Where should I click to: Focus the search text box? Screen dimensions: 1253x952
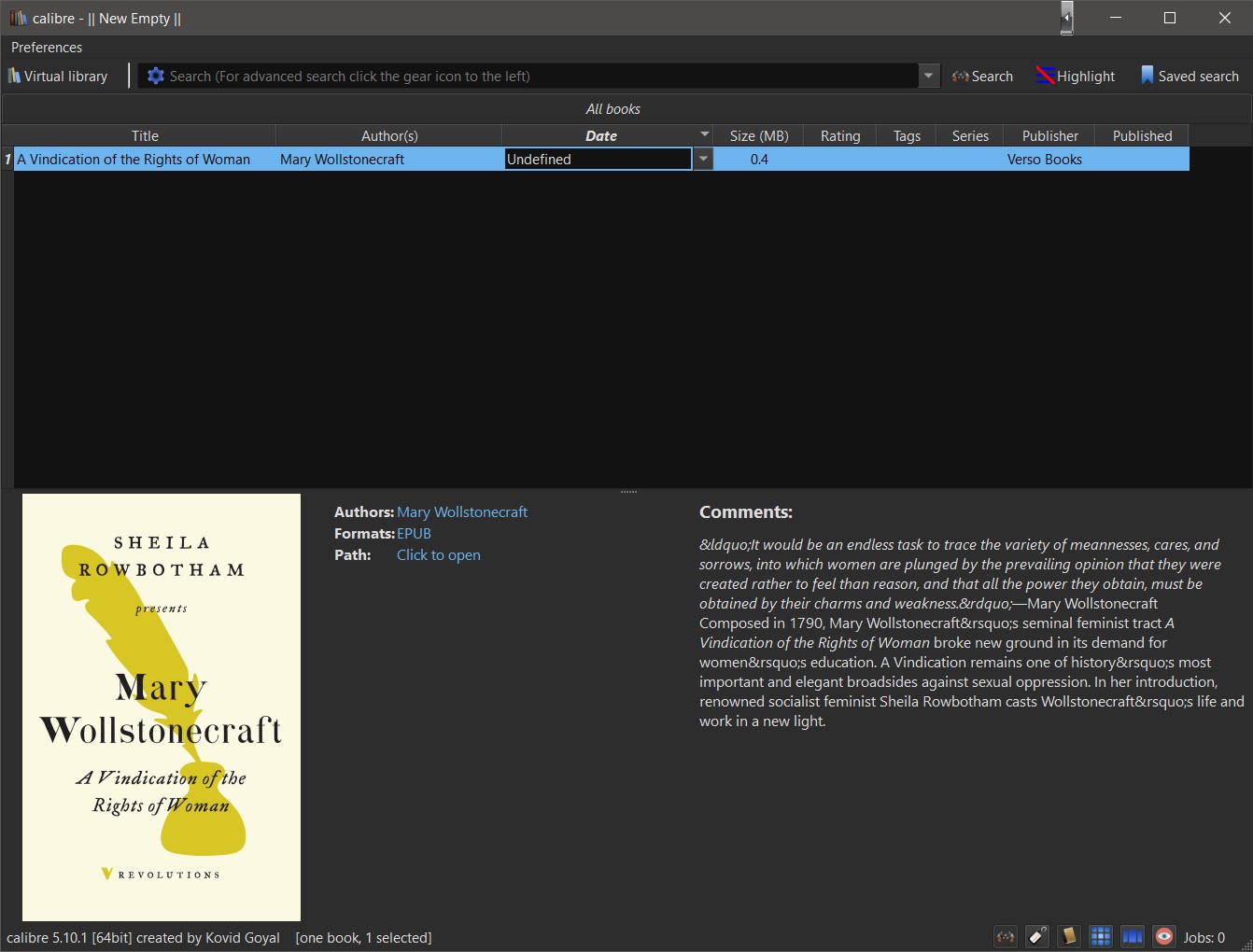click(542, 77)
